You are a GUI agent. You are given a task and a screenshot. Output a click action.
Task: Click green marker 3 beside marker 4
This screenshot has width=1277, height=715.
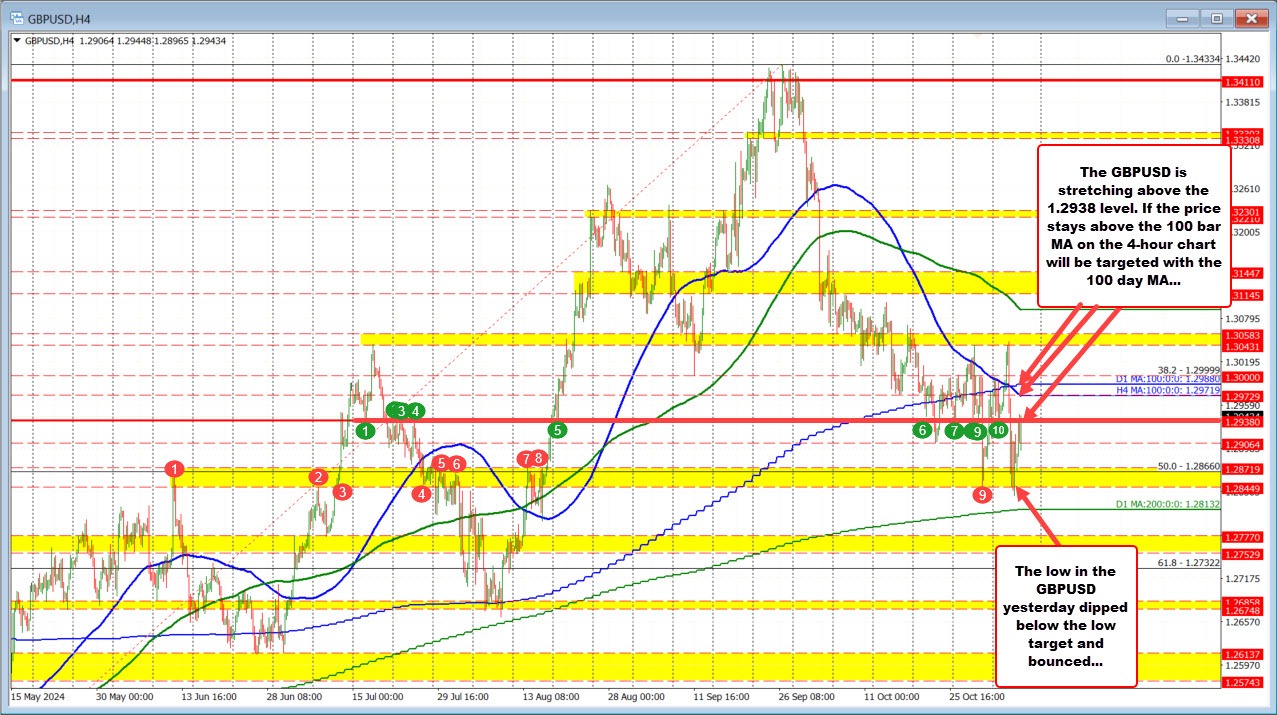pyautogui.click(x=401, y=411)
